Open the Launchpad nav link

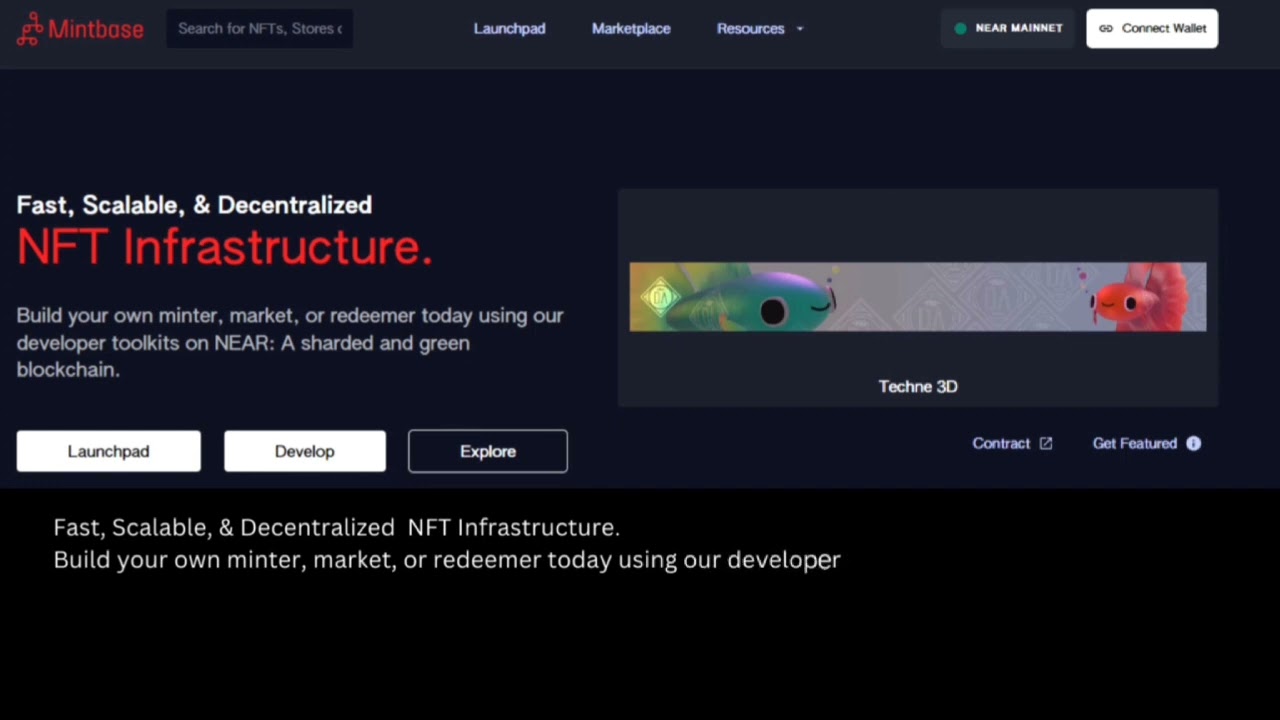(x=509, y=29)
